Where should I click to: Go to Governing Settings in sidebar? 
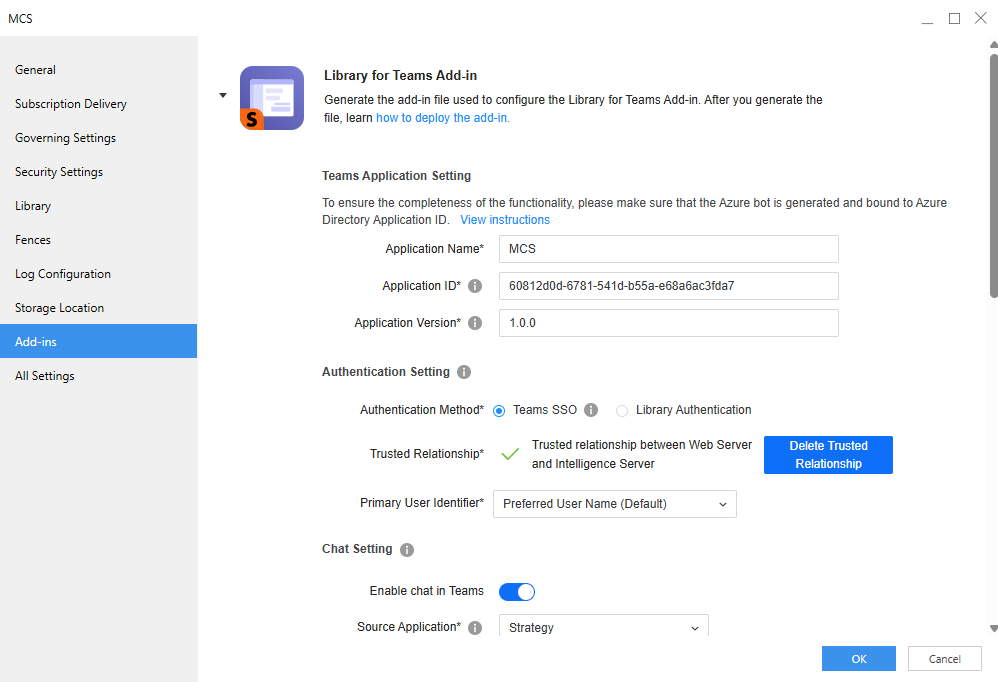tap(65, 138)
